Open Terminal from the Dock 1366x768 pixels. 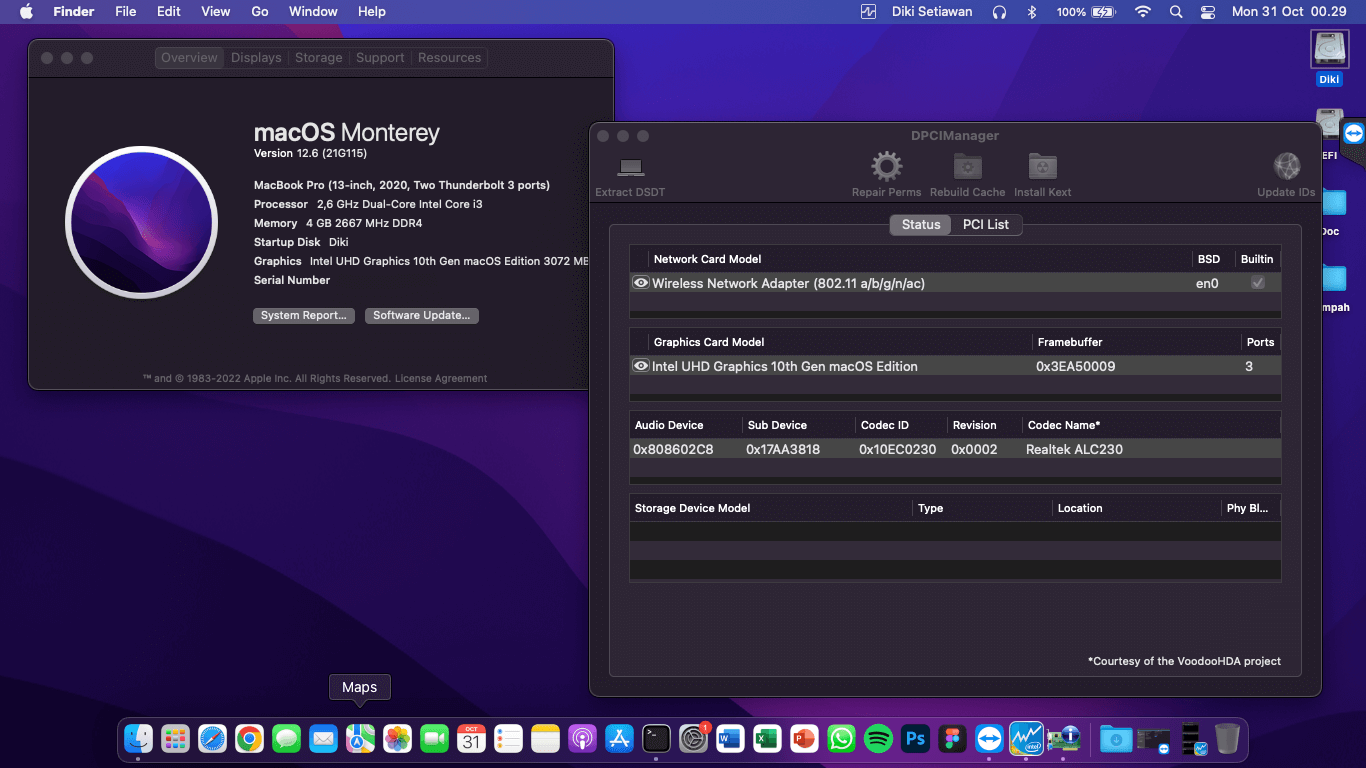point(656,739)
